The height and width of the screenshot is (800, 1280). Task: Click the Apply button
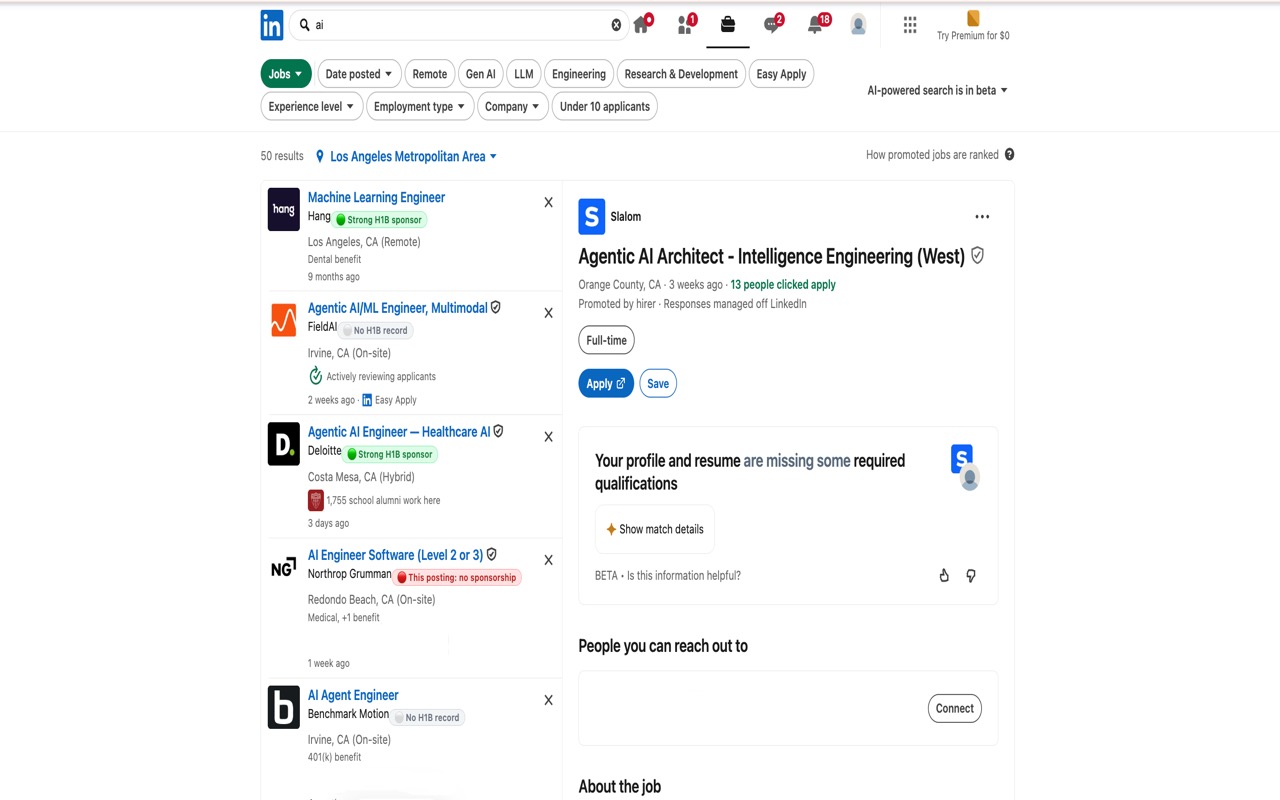tap(606, 383)
